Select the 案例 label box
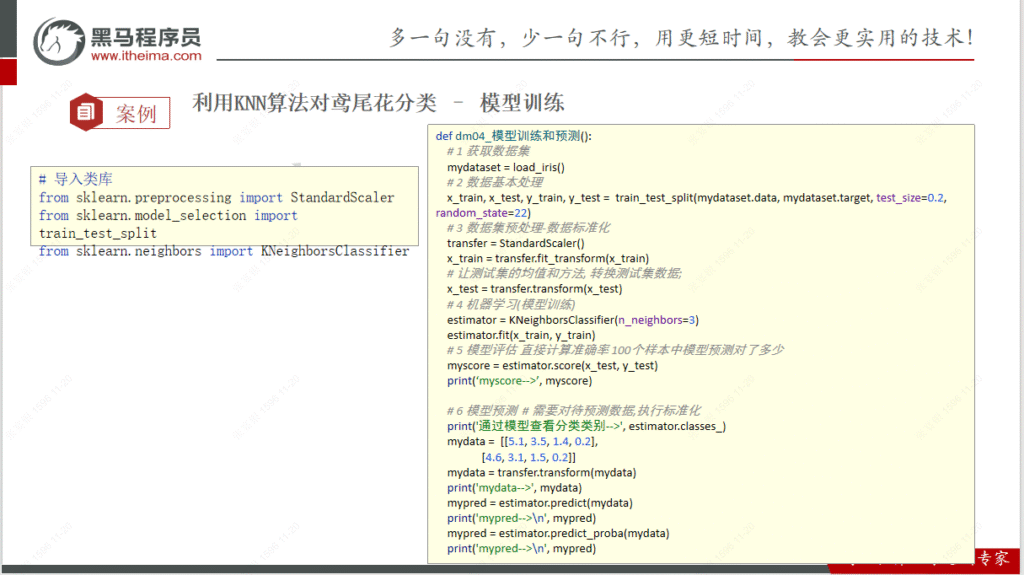Viewport: 1024px width, 575px height. pyautogui.click(x=136, y=113)
